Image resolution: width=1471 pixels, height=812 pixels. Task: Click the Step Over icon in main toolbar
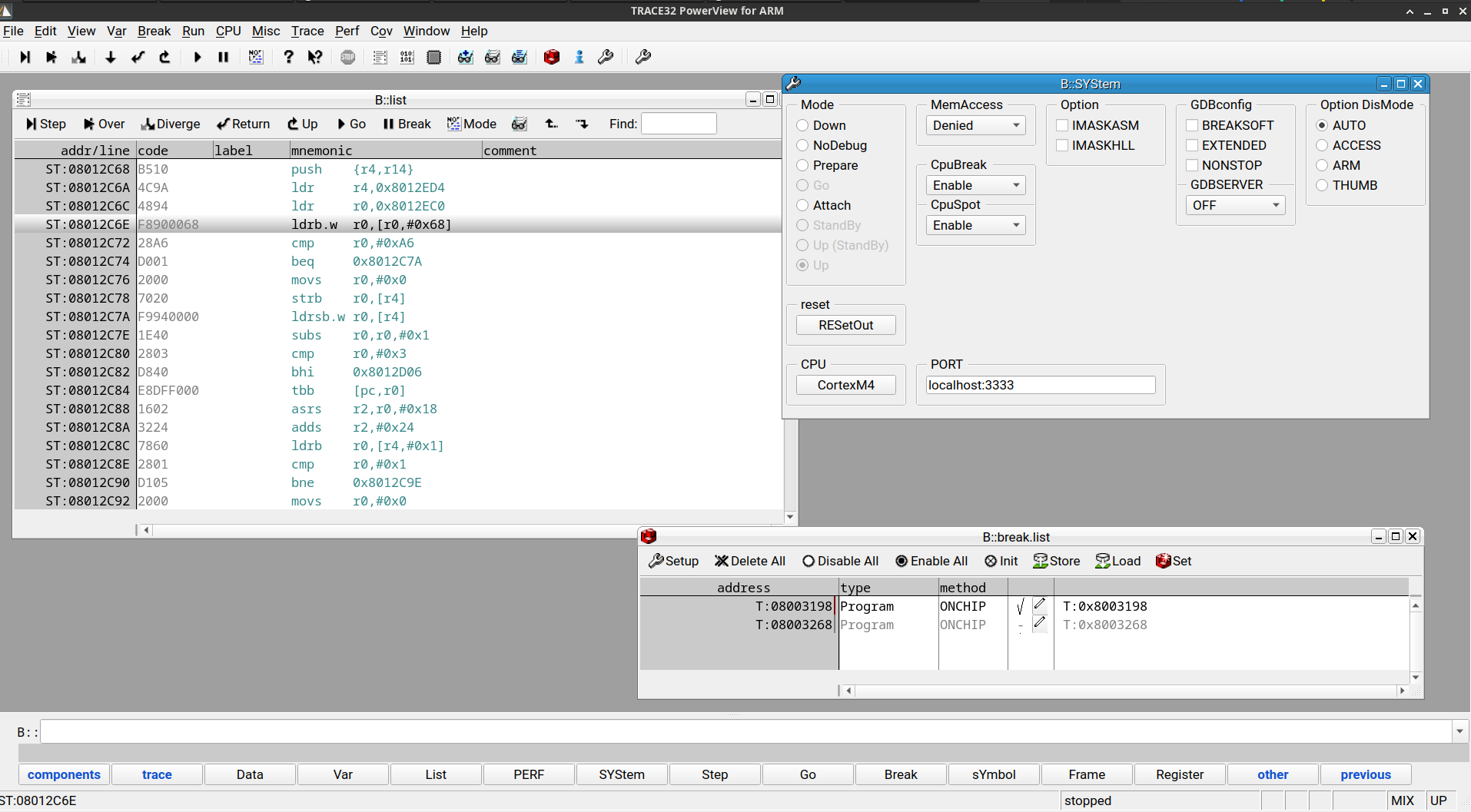(x=51, y=57)
